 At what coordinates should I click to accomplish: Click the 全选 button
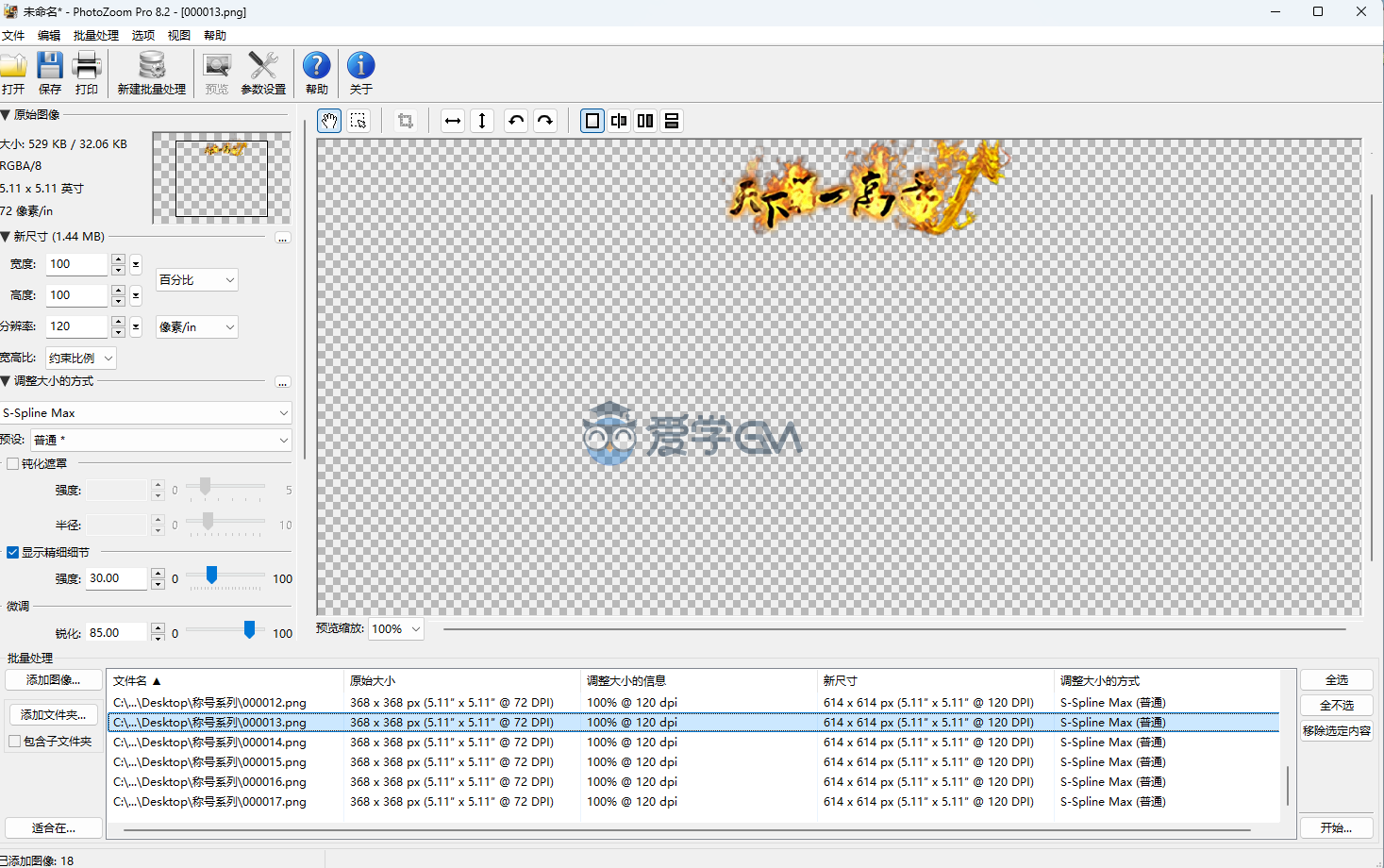coord(1337,680)
